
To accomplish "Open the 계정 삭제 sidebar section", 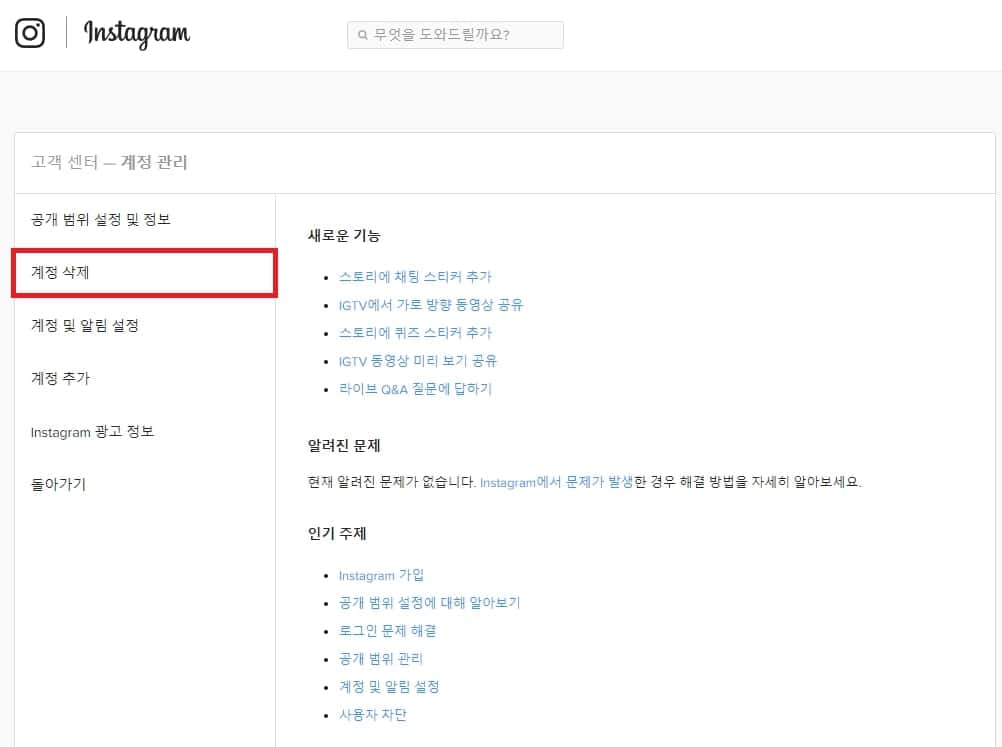I will click(x=60, y=272).
